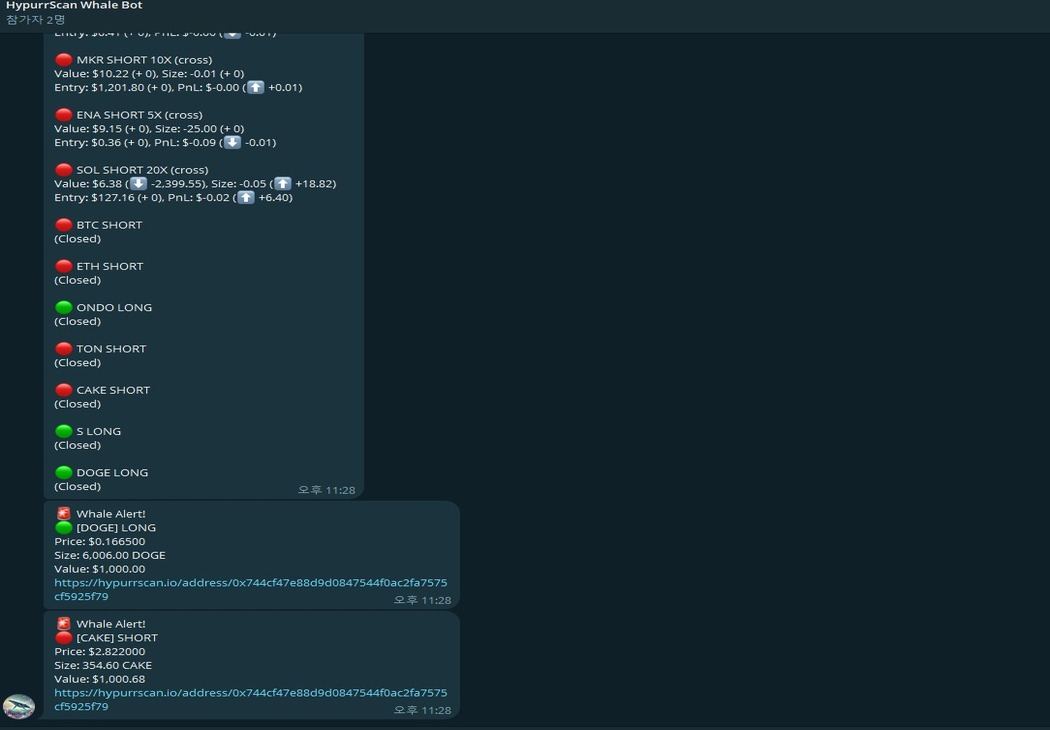The image size is (1050, 730).
Task: Click the siren icon in the CAKE Whale Alert
Action: (64, 624)
